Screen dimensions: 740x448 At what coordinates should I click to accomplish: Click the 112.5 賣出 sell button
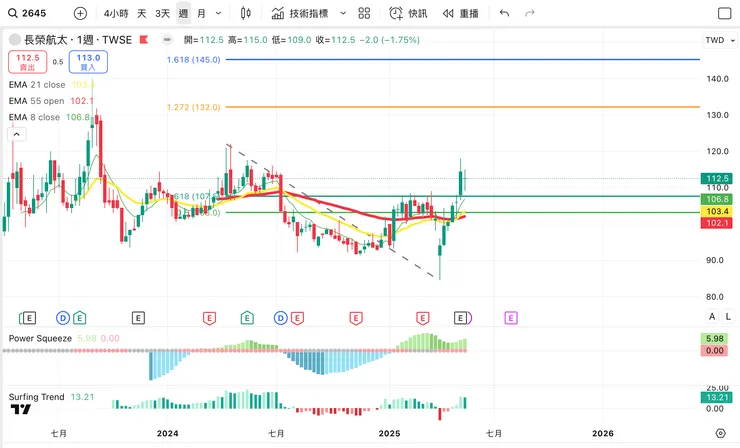(27, 62)
